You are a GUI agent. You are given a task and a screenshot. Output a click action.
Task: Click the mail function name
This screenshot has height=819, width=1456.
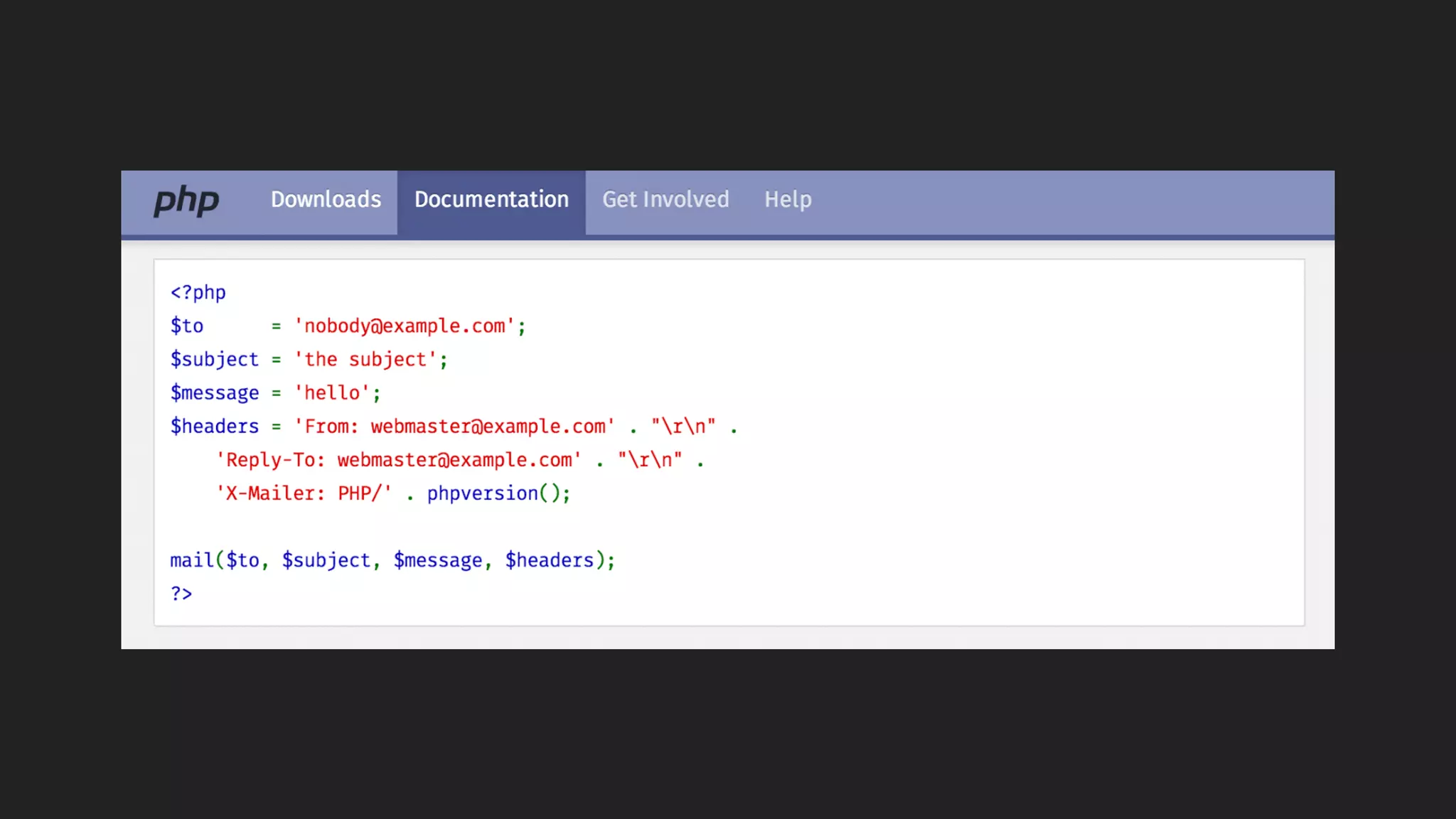coord(191,560)
